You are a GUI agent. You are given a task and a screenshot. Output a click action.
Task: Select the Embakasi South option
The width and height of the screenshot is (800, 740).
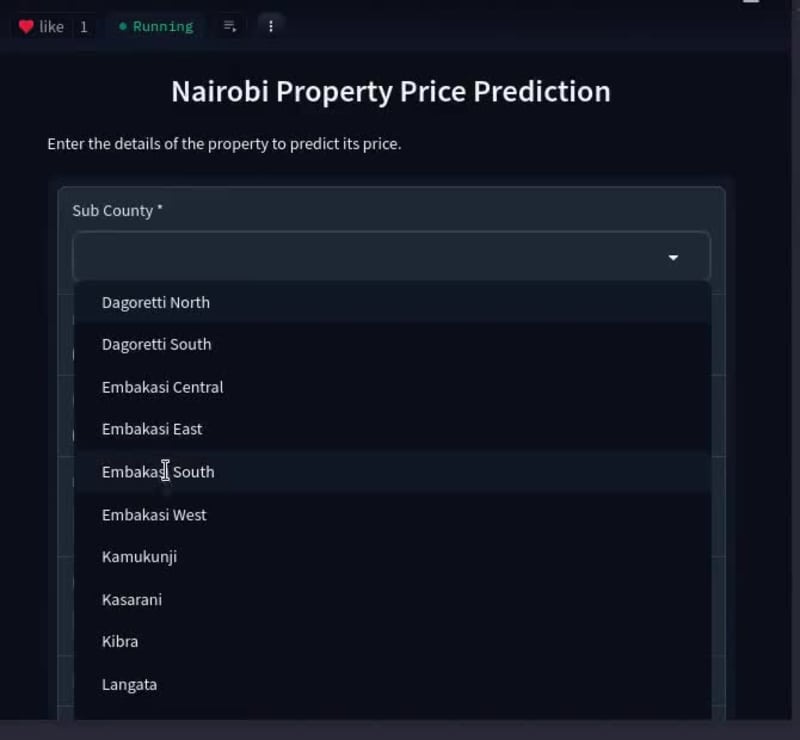pyautogui.click(x=157, y=471)
